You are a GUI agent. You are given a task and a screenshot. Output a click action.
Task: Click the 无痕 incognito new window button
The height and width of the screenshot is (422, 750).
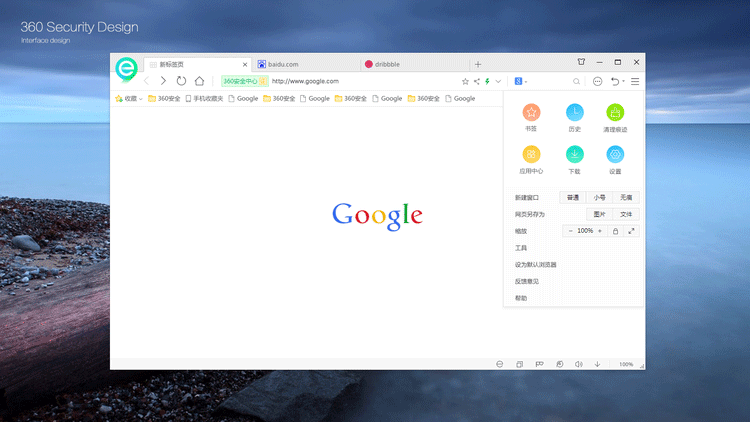tap(626, 198)
